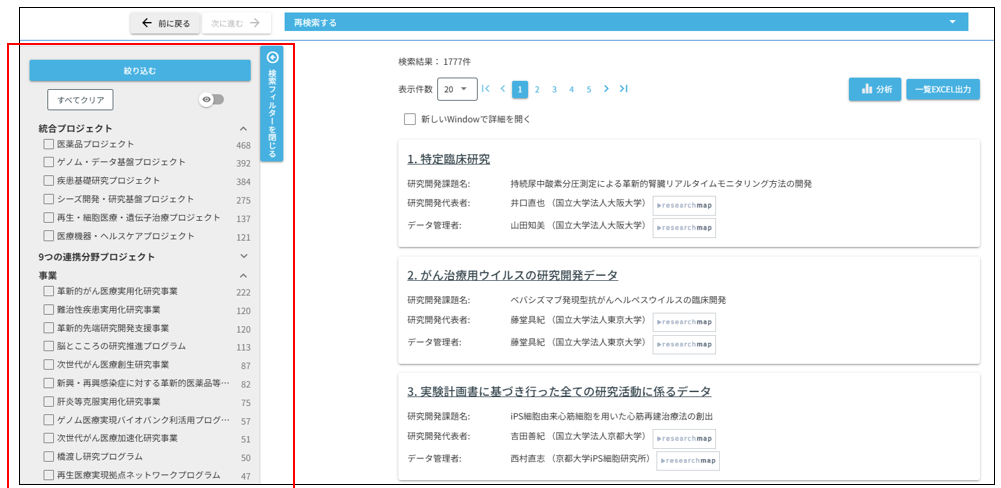Screen dimensions: 1001x488
Task: Click the 分析 chart button
Action: (x=875, y=89)
